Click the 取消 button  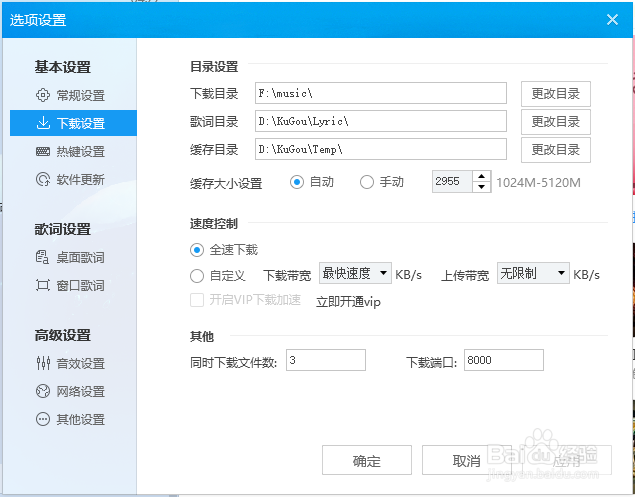click(x=466, y=461)
